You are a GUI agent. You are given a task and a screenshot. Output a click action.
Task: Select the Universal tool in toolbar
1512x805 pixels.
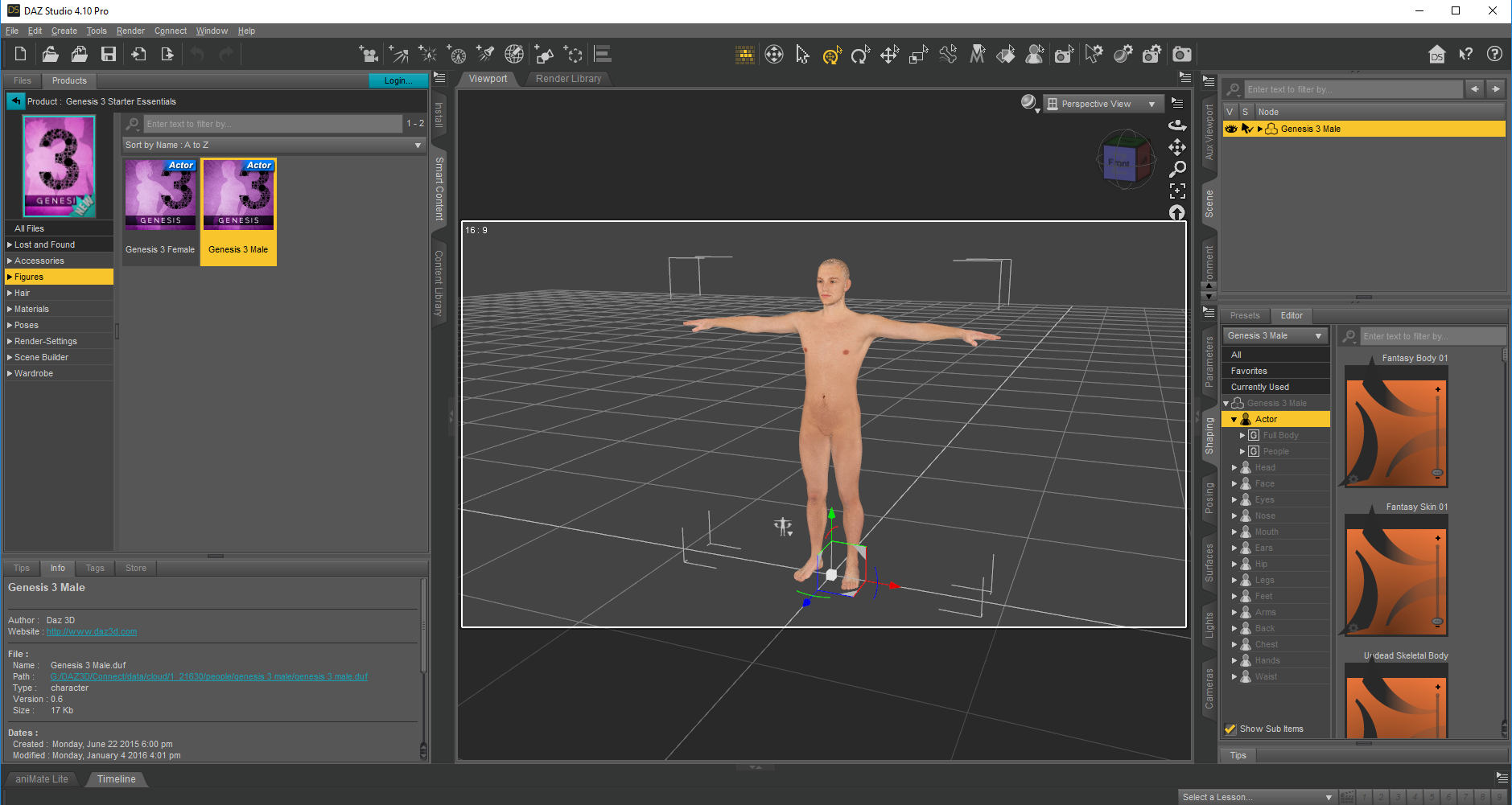[x=832, y=55]
